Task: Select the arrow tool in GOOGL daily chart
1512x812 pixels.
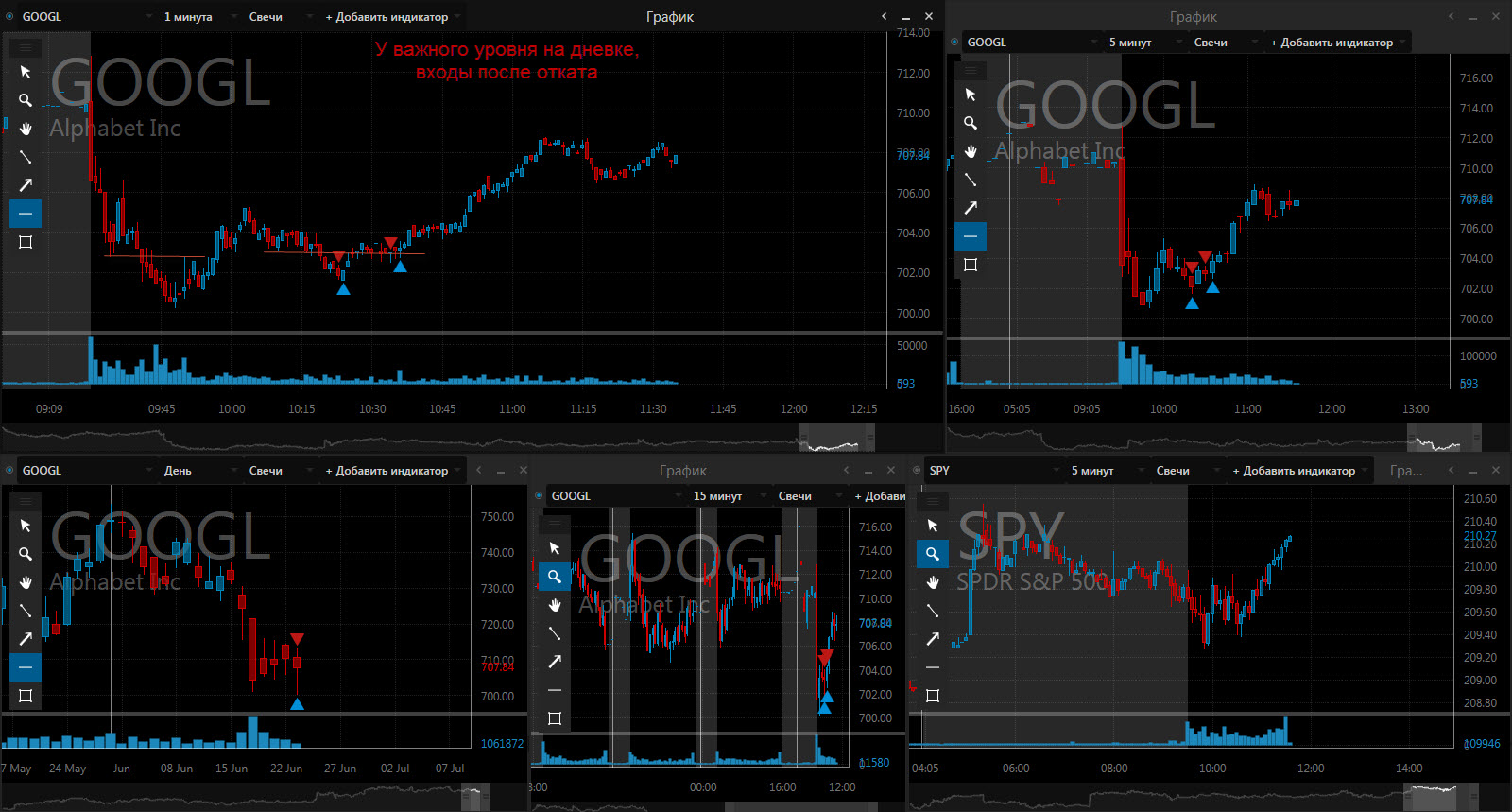Action: click(26, 639)
